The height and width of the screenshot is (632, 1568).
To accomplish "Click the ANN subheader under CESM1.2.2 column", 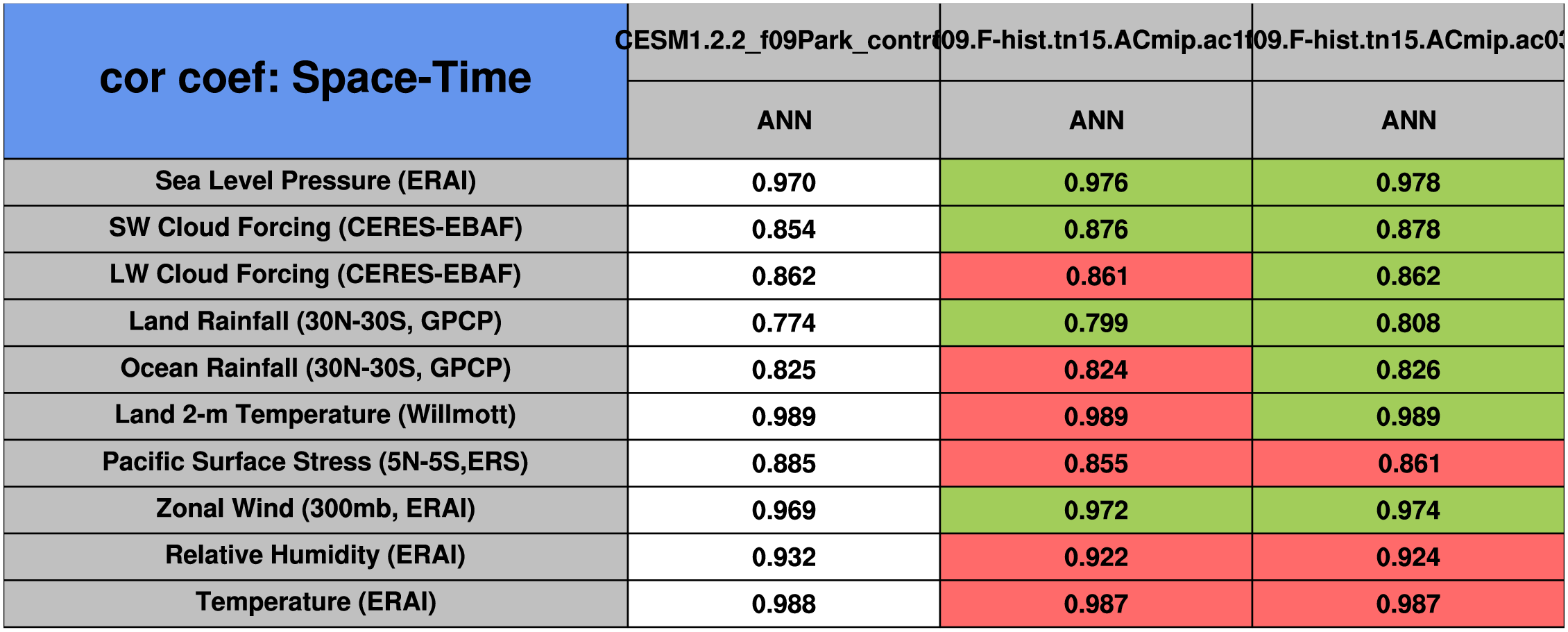I will click(x=784, y=121).
